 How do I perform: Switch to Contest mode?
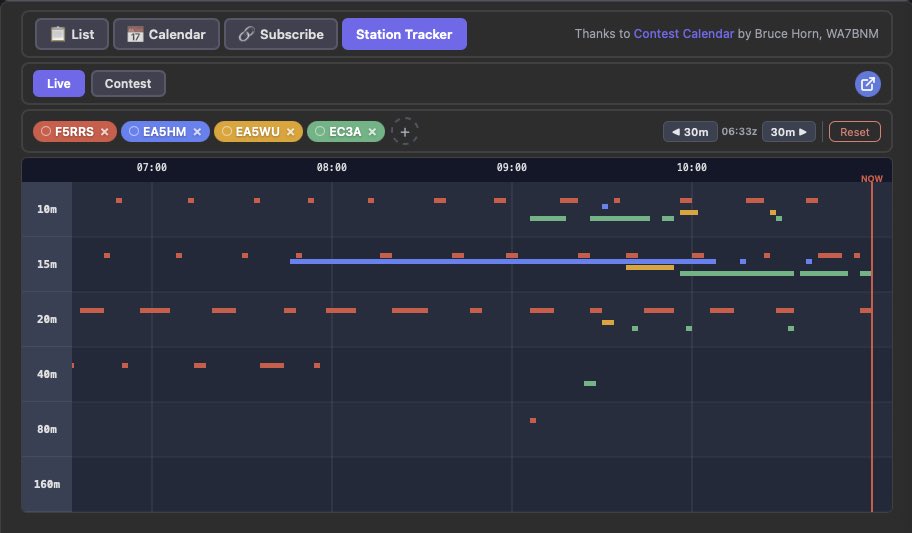tap(128, 84)
